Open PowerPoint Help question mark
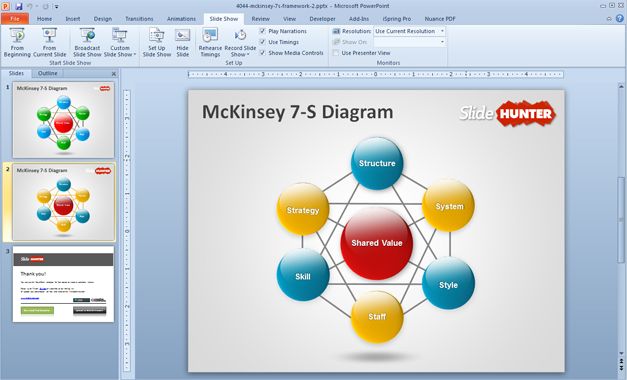The width and height of the screenshot is (627, 380). pos(620,18)
